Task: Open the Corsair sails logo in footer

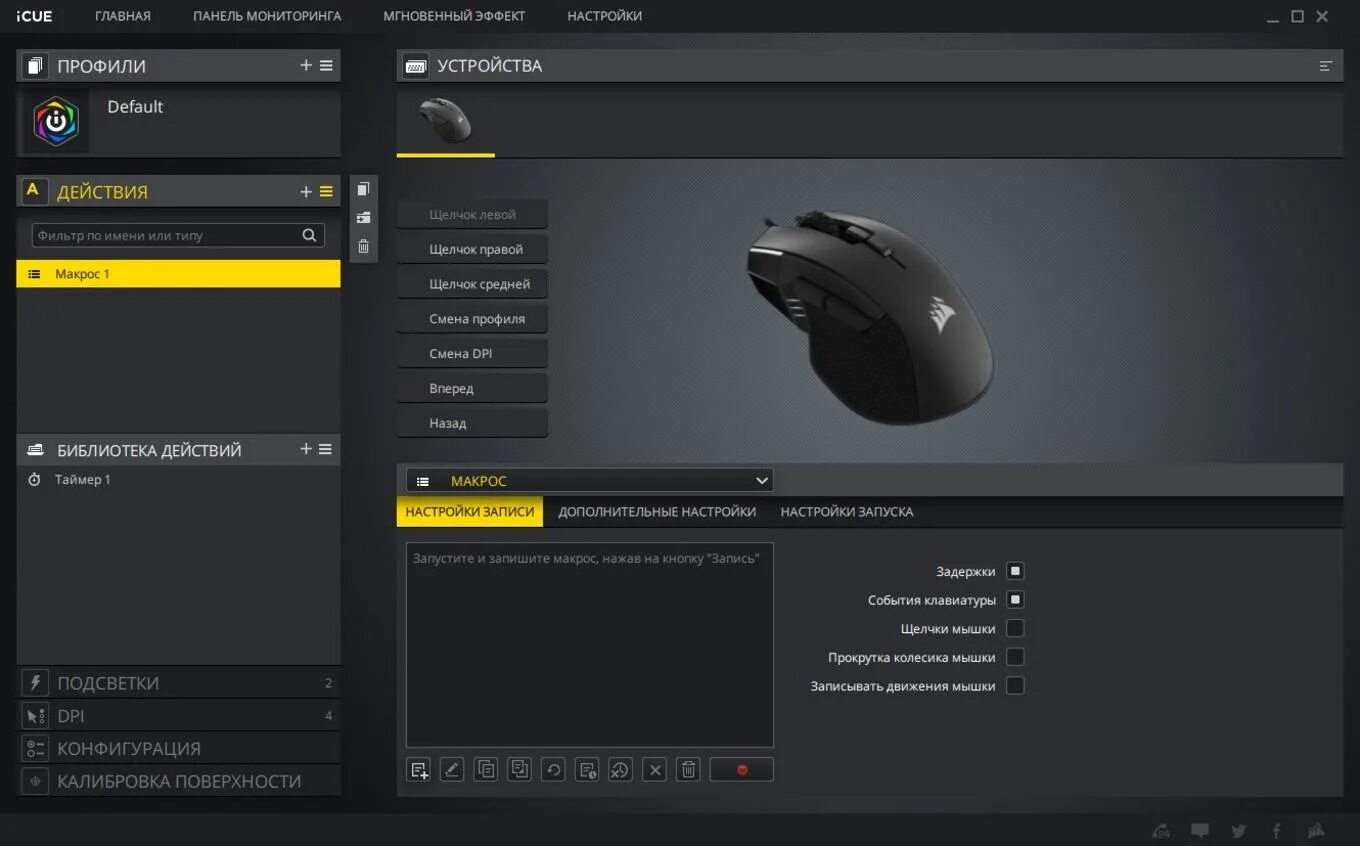Action: point(1316,831)
